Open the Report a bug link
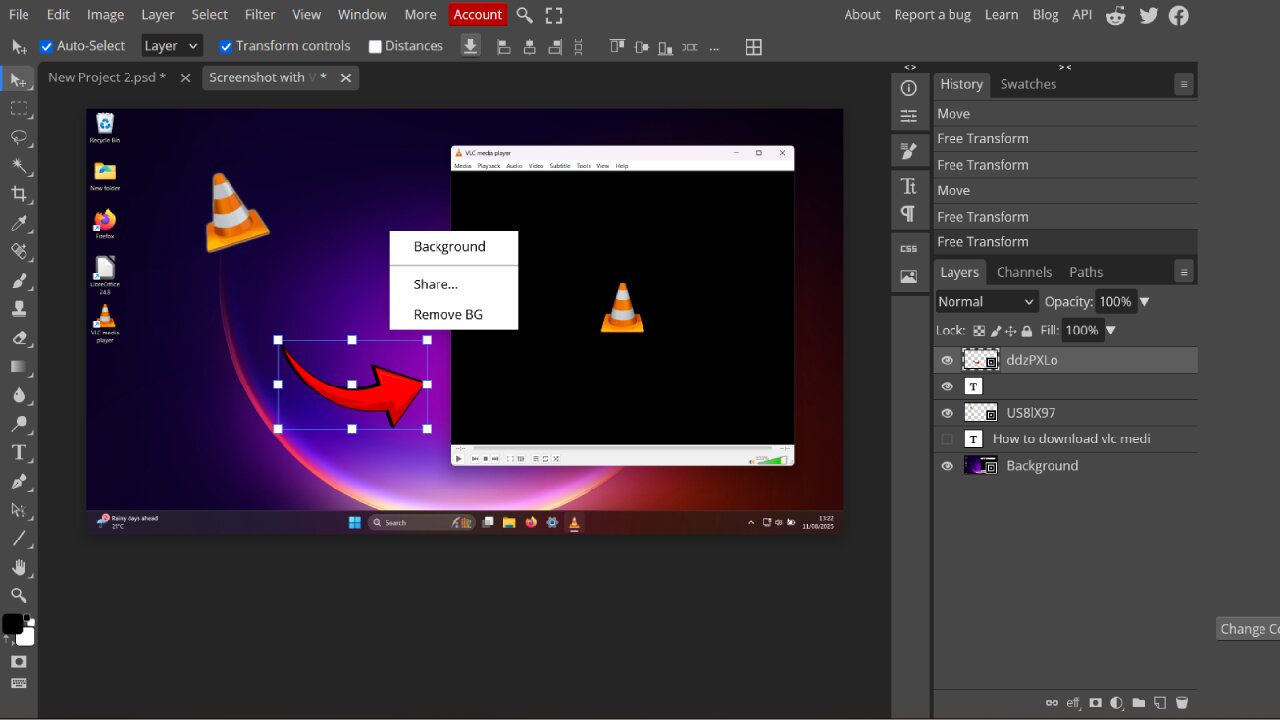This screenshot has width=1280, height=720. click(933, 15)
